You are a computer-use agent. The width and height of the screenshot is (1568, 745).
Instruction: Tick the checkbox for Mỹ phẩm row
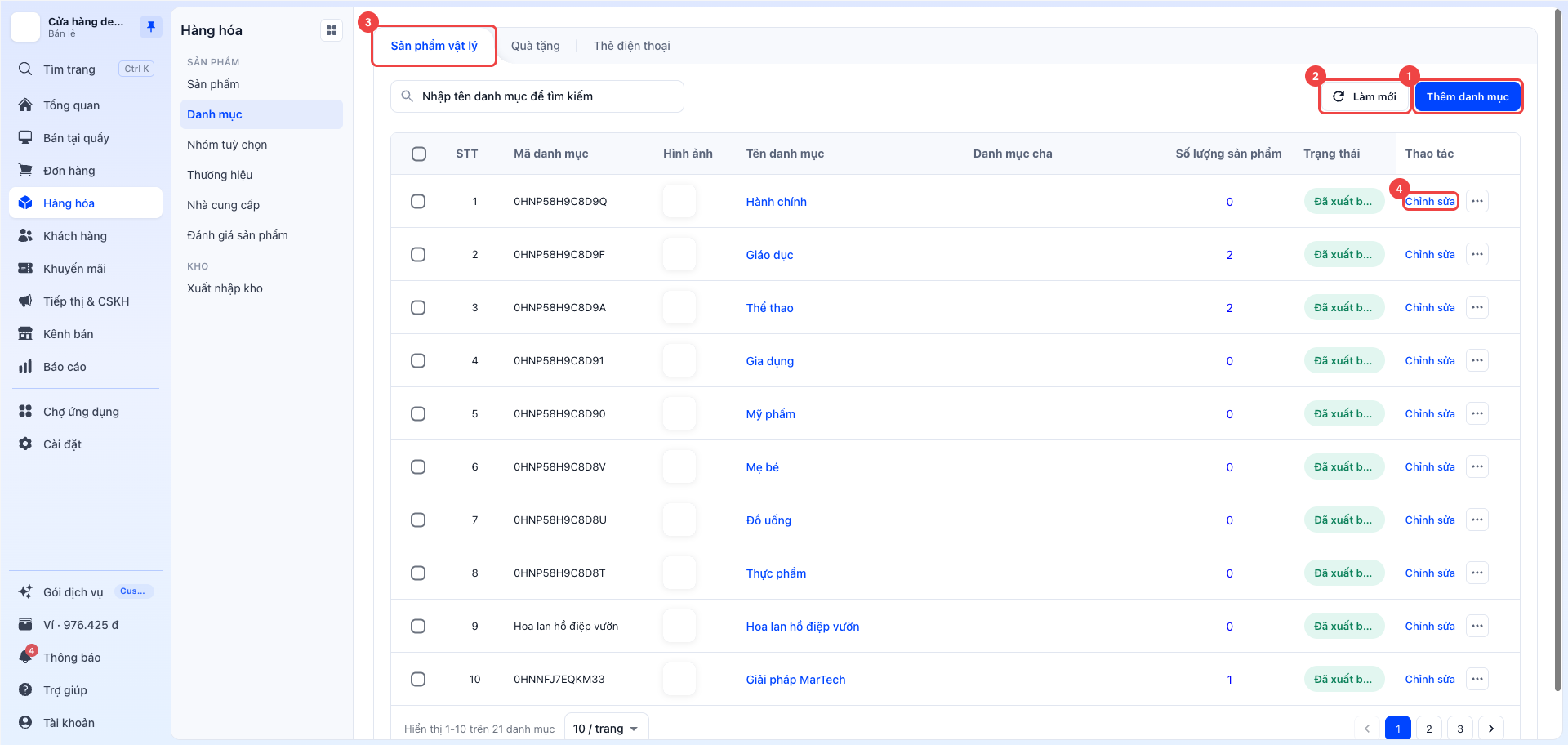(418, 413)
